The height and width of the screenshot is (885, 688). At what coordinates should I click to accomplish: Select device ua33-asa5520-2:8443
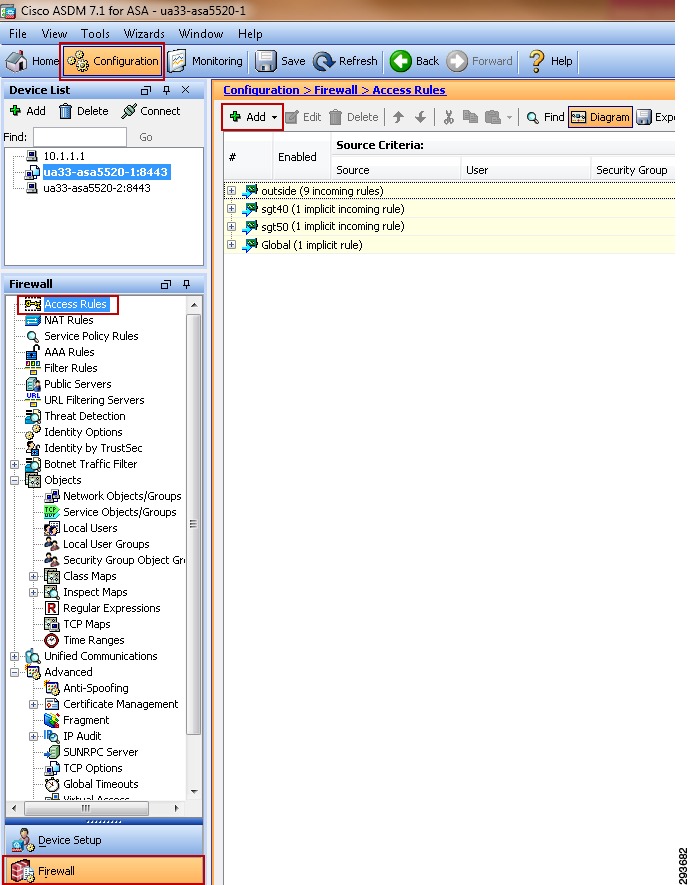[x=97, y=188]
